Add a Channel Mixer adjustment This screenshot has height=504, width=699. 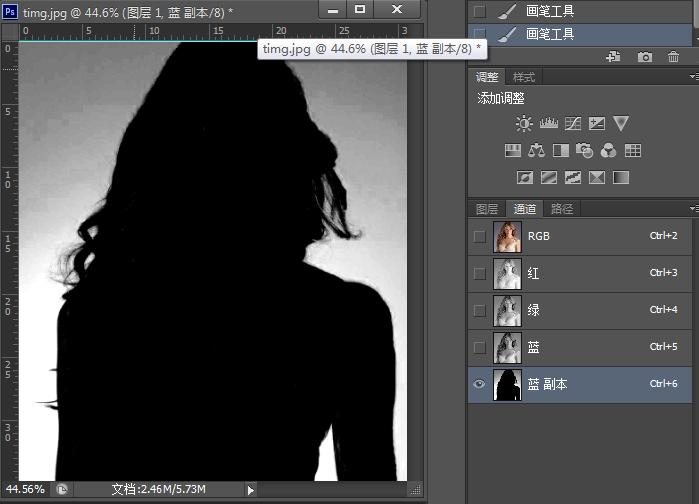(609, 151)
